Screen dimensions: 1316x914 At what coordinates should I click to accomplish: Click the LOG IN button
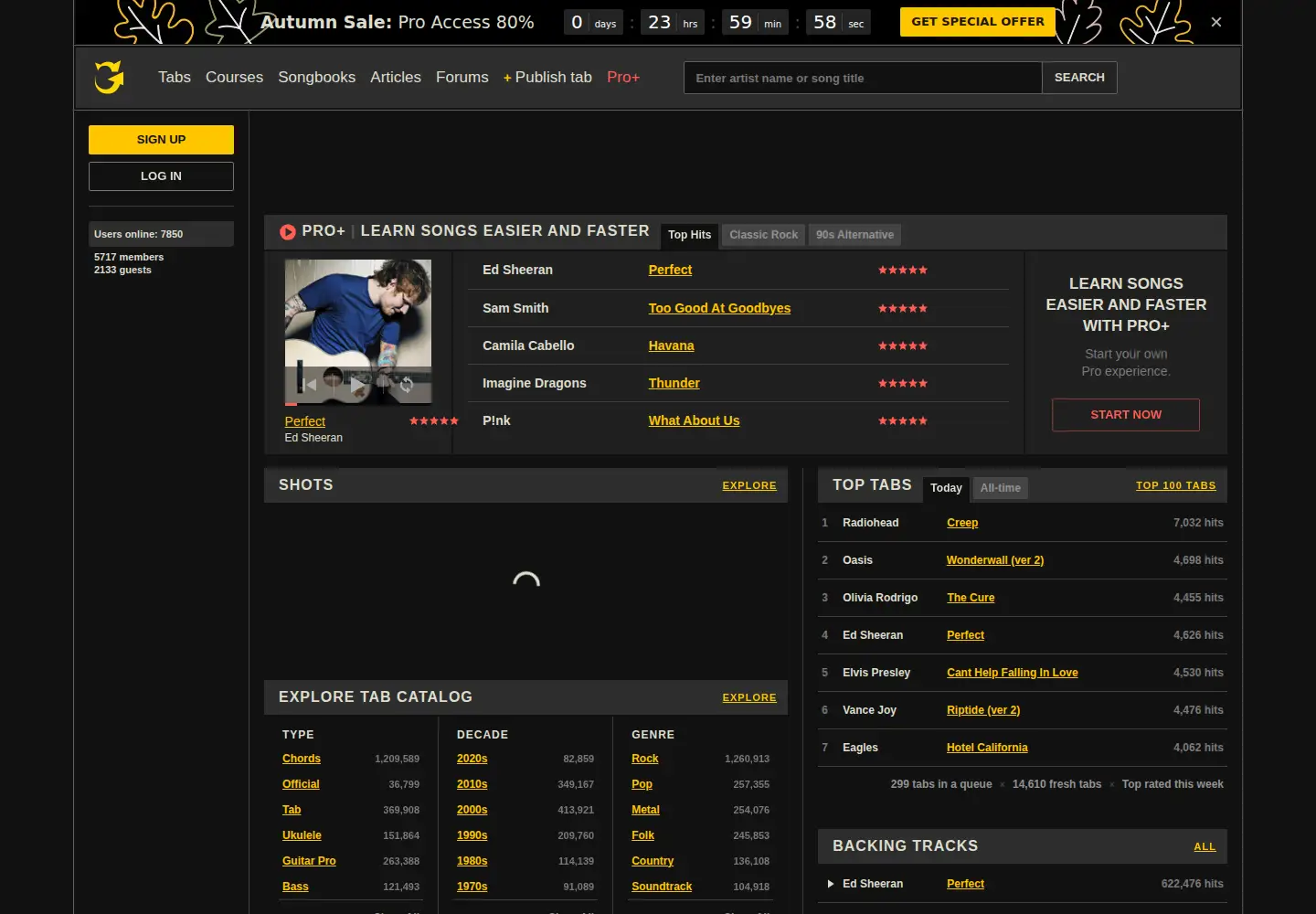tap(161, 176)
